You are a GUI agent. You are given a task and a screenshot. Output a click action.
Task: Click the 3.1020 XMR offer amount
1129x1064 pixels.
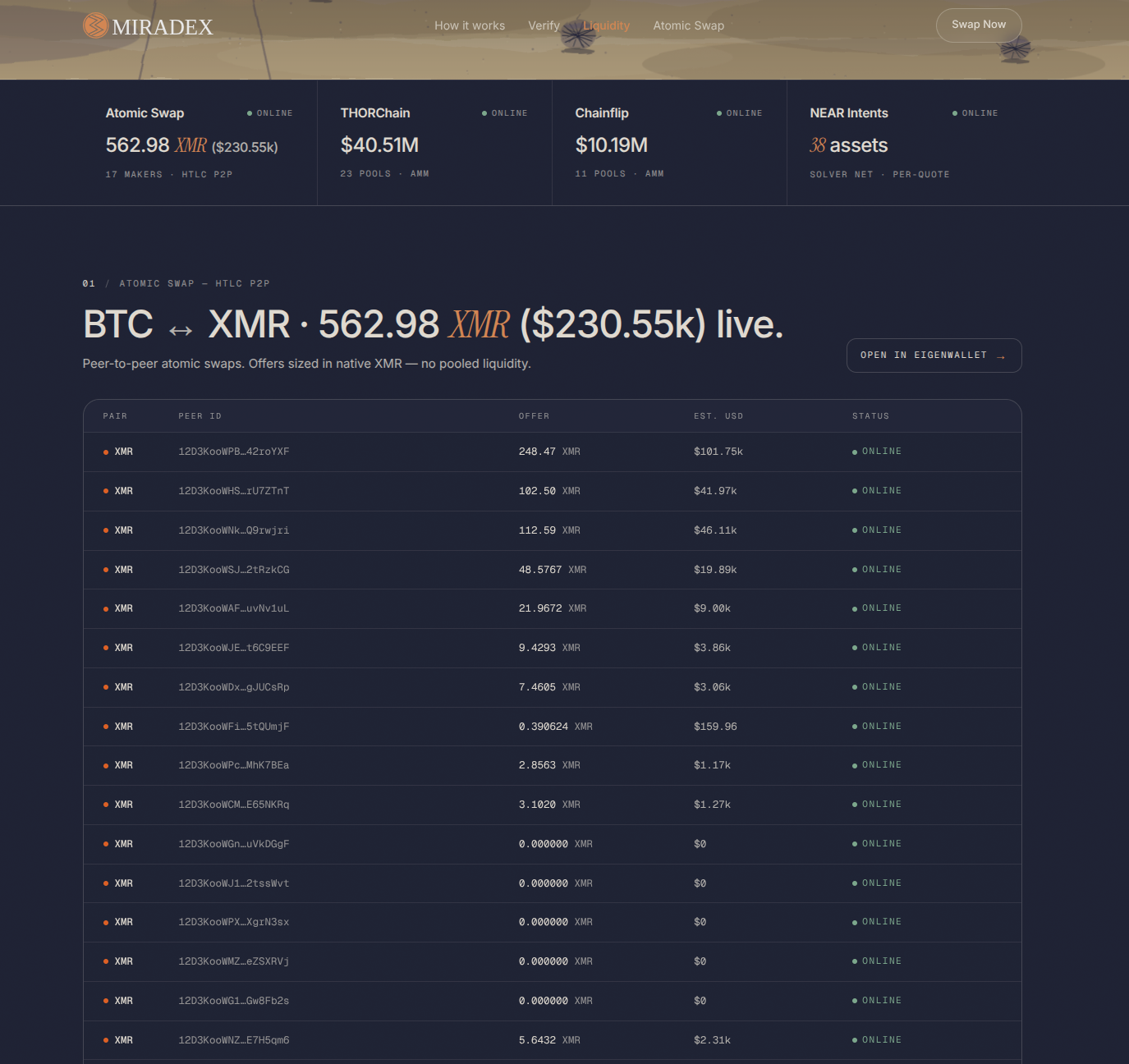pos(549,805)
